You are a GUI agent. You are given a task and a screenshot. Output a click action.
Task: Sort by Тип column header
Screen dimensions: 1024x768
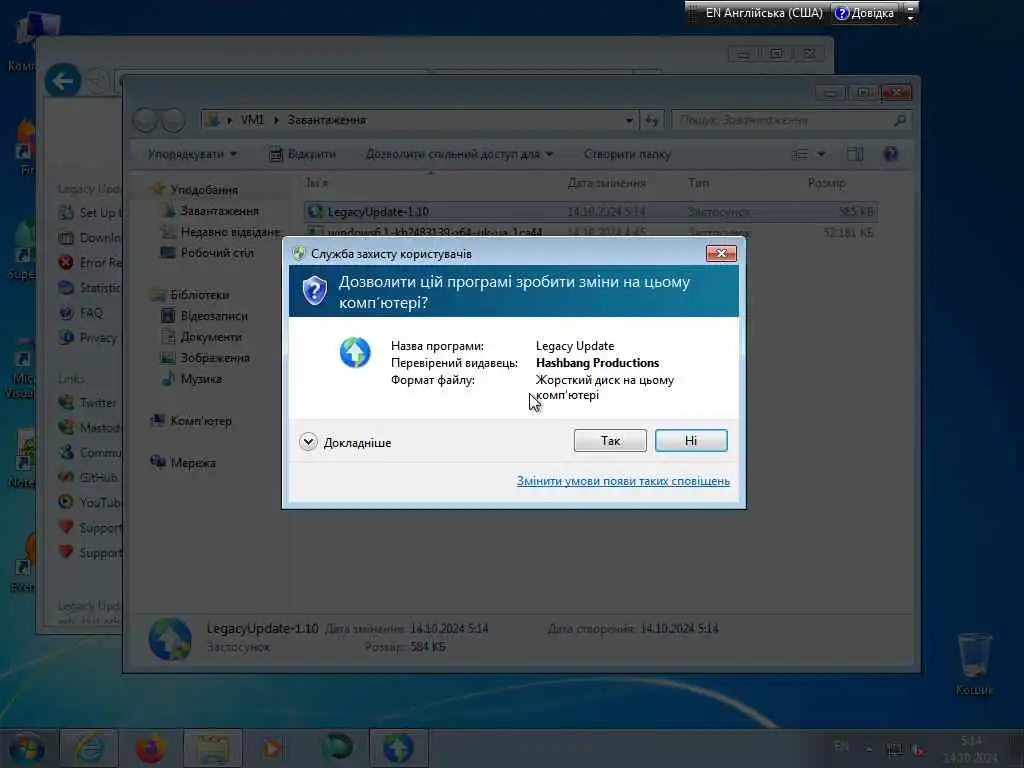698,183
